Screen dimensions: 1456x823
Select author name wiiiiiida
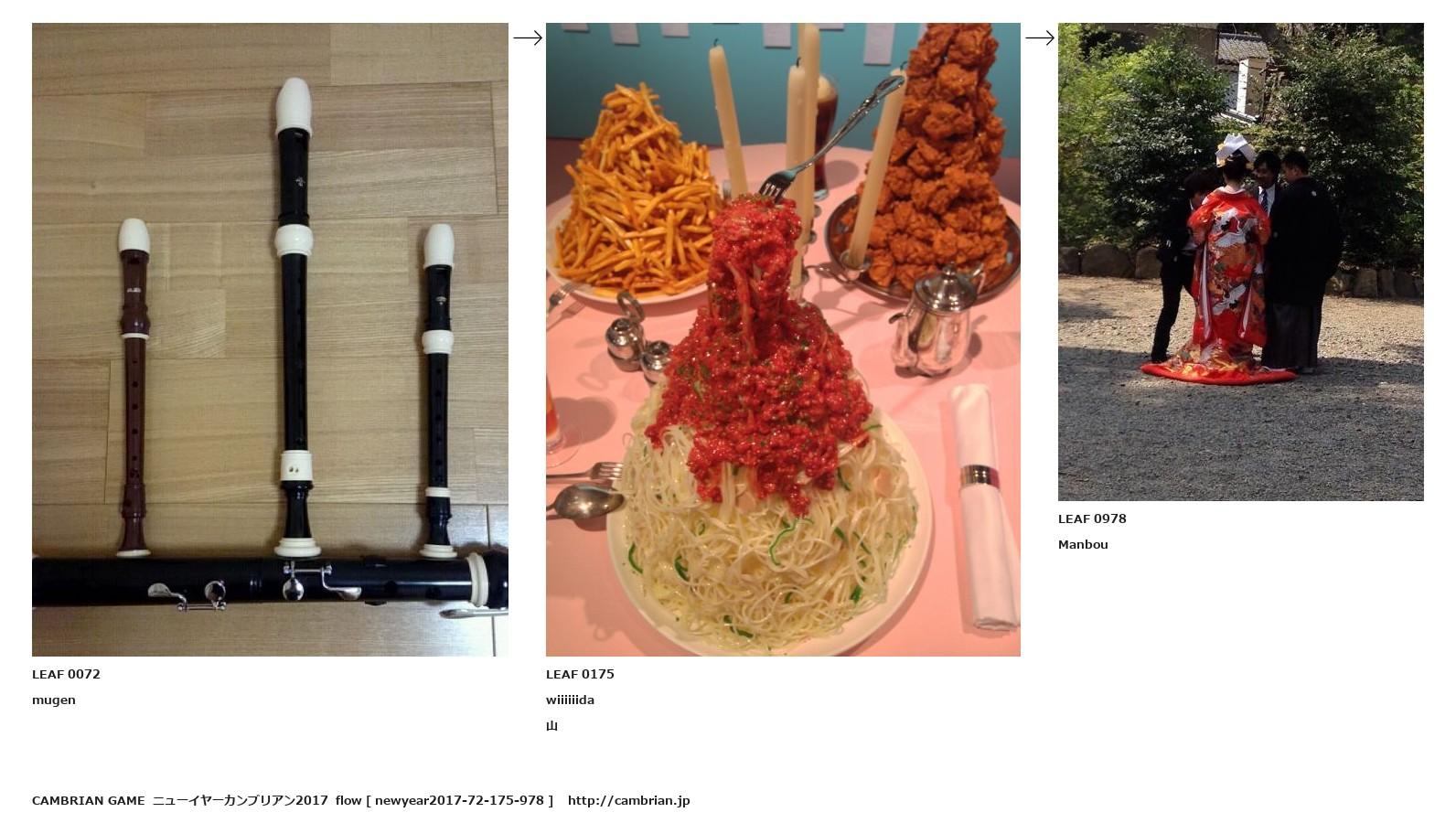pos(570,700)
